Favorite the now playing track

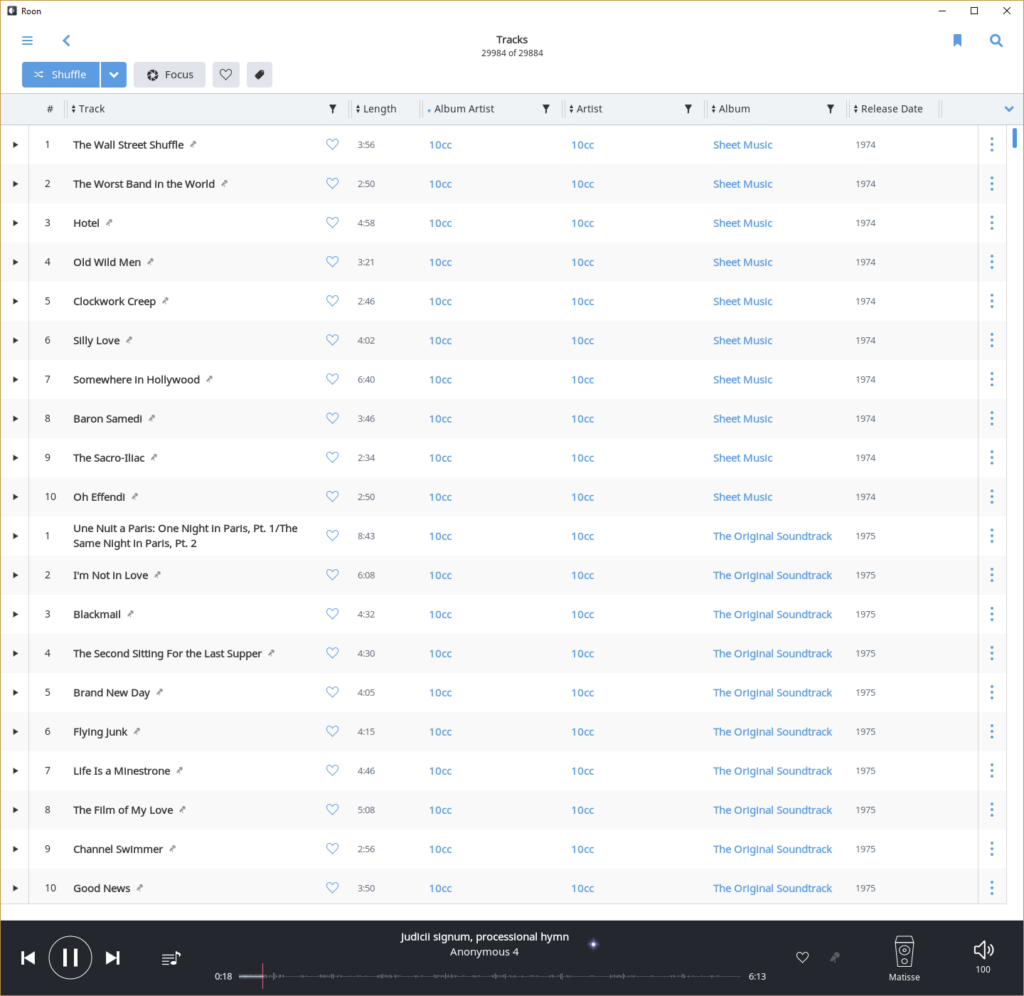[803, 957]
